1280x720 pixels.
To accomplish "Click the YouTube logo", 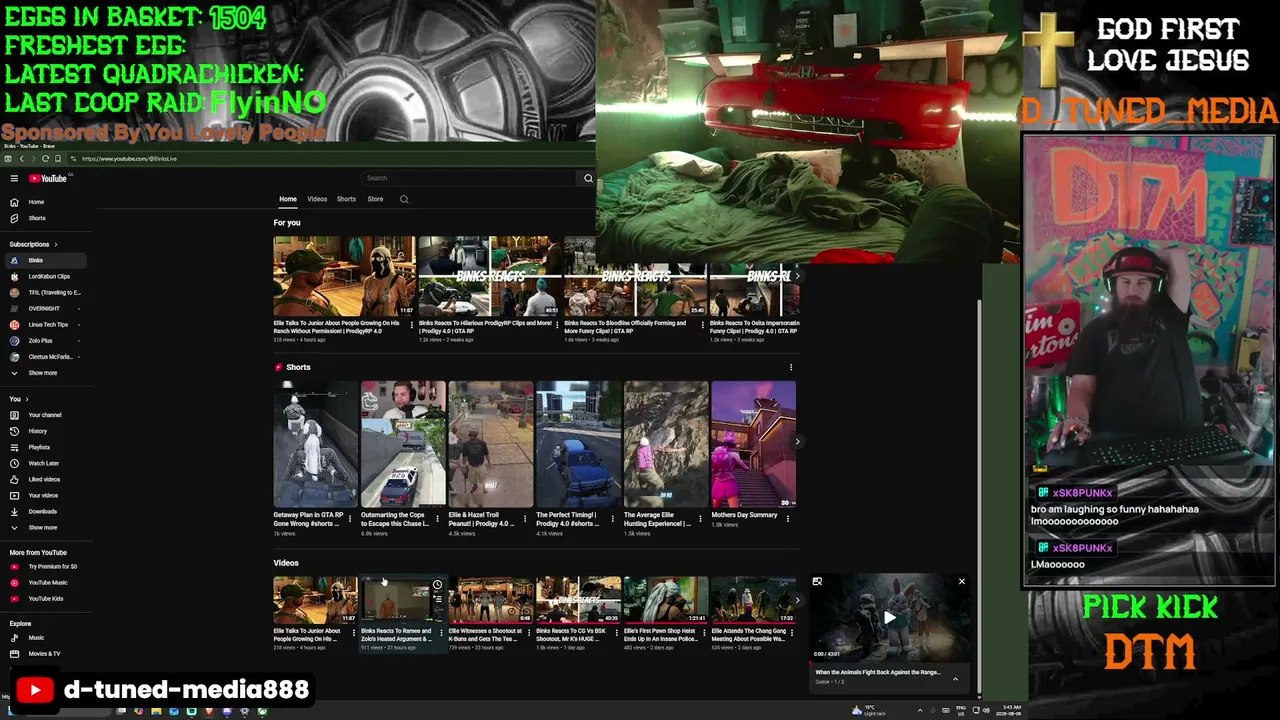I will [47, 178].
